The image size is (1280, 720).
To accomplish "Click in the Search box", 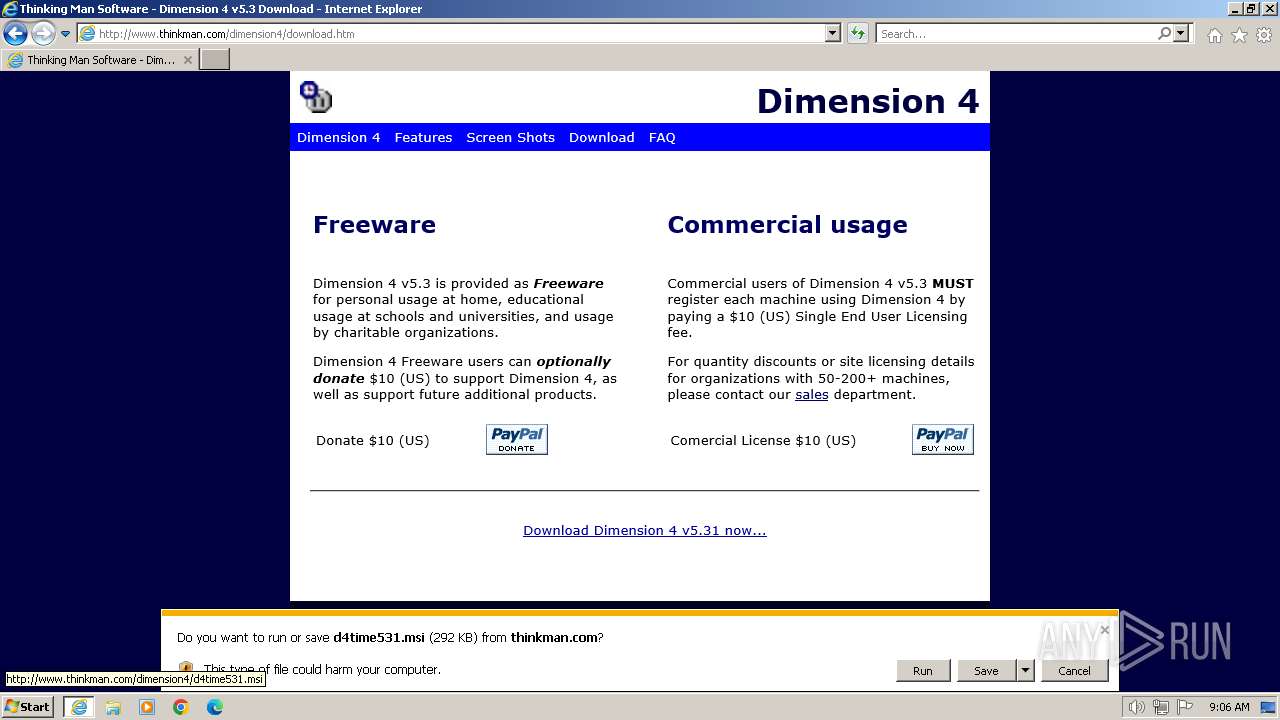I will click(x=1015, y=33).
